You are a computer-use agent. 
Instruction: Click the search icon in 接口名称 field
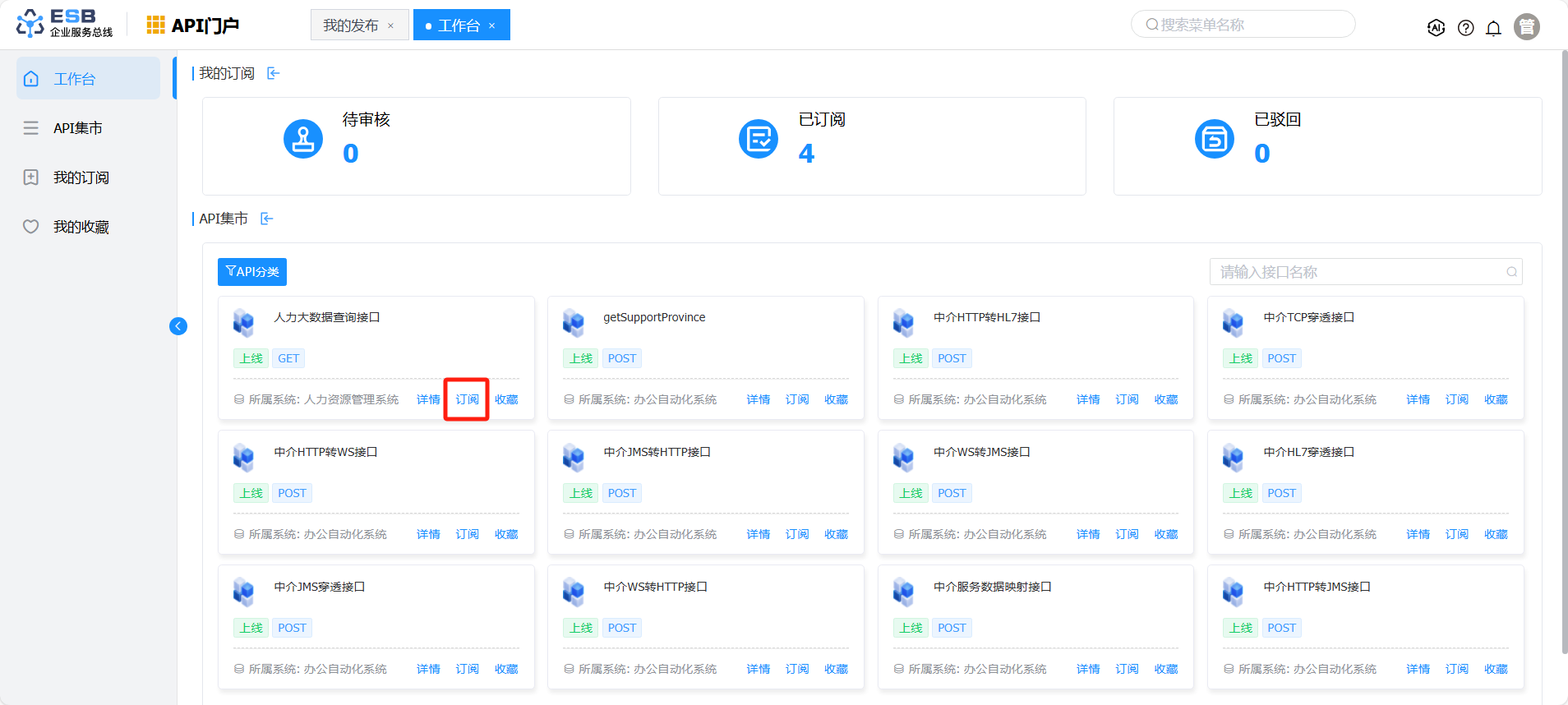[x=1511, y=272]
